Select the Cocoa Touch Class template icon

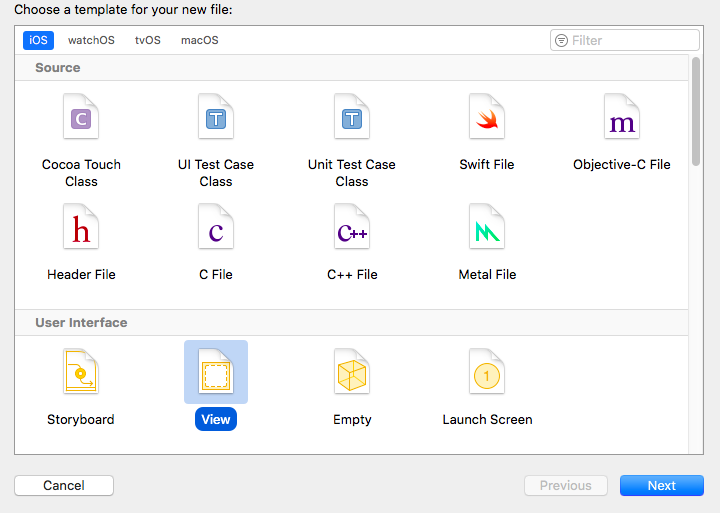click(81, 120)
